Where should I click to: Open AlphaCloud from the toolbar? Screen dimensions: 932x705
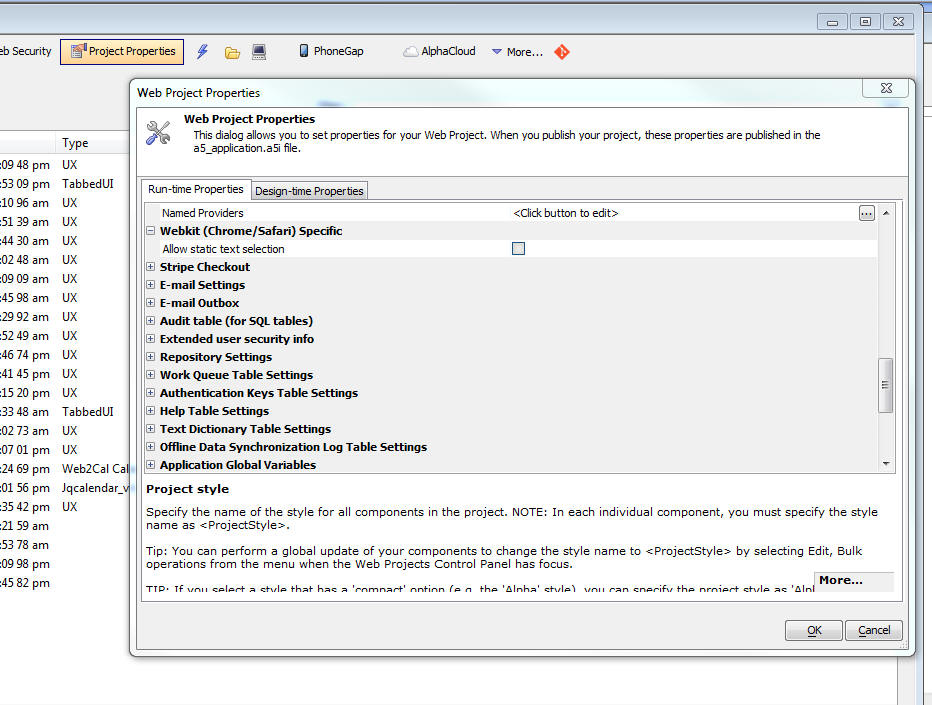(439, 51)
